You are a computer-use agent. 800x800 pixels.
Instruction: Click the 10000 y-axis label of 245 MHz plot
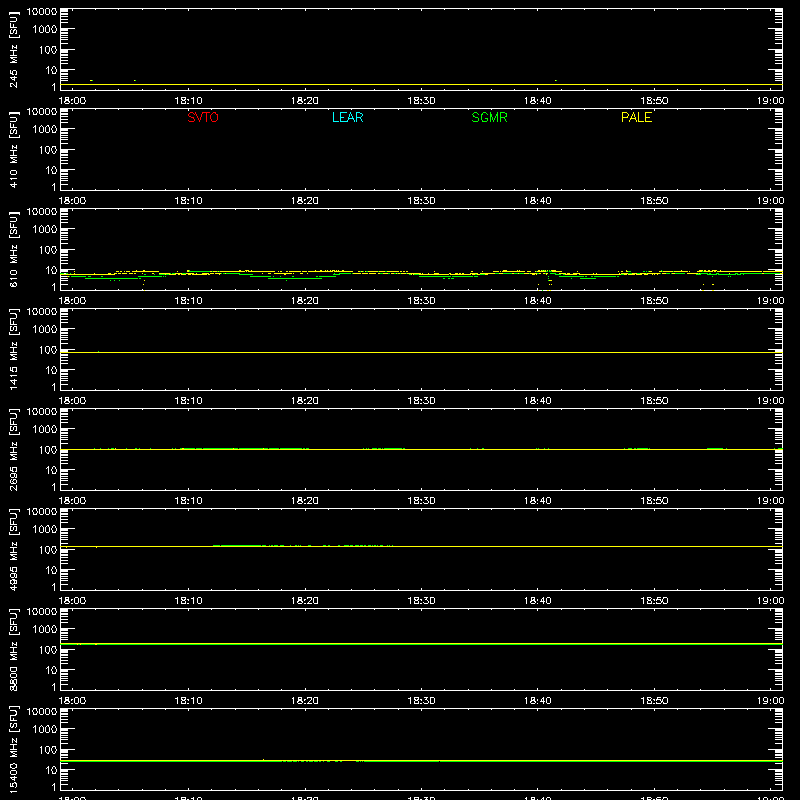point(42,12)
